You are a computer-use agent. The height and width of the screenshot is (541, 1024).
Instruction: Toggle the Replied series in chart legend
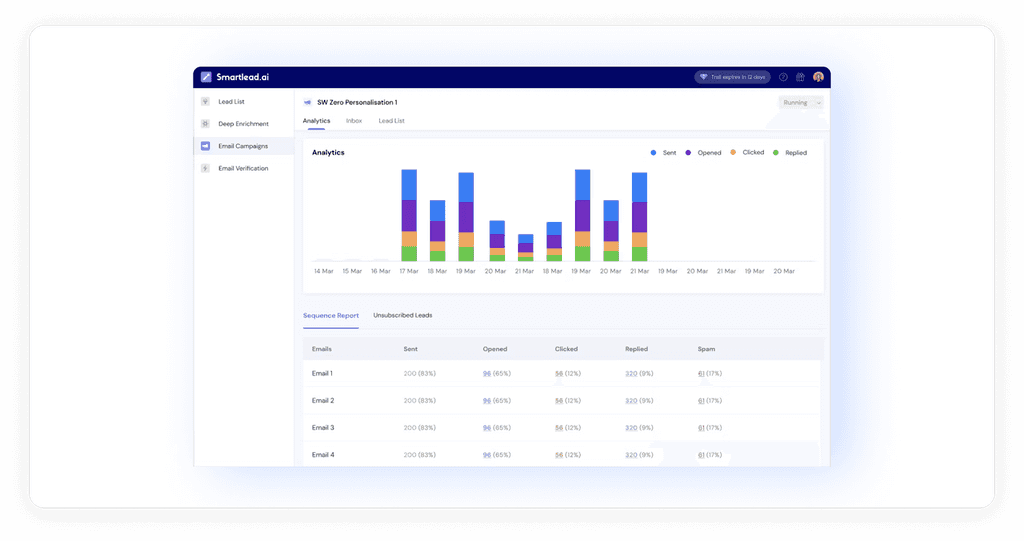point(790,153)
